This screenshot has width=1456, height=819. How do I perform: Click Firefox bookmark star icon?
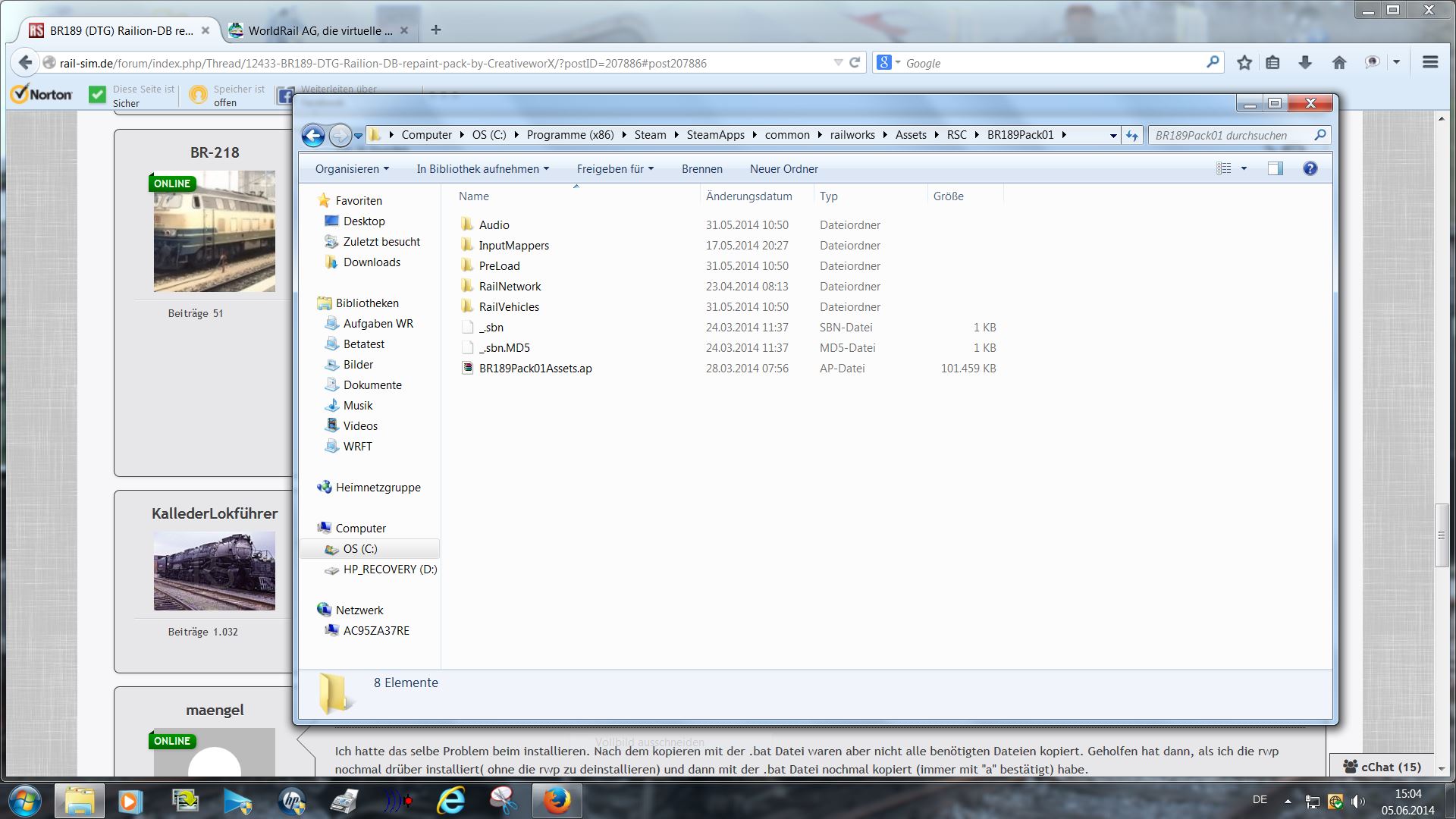coord(1244,63)
